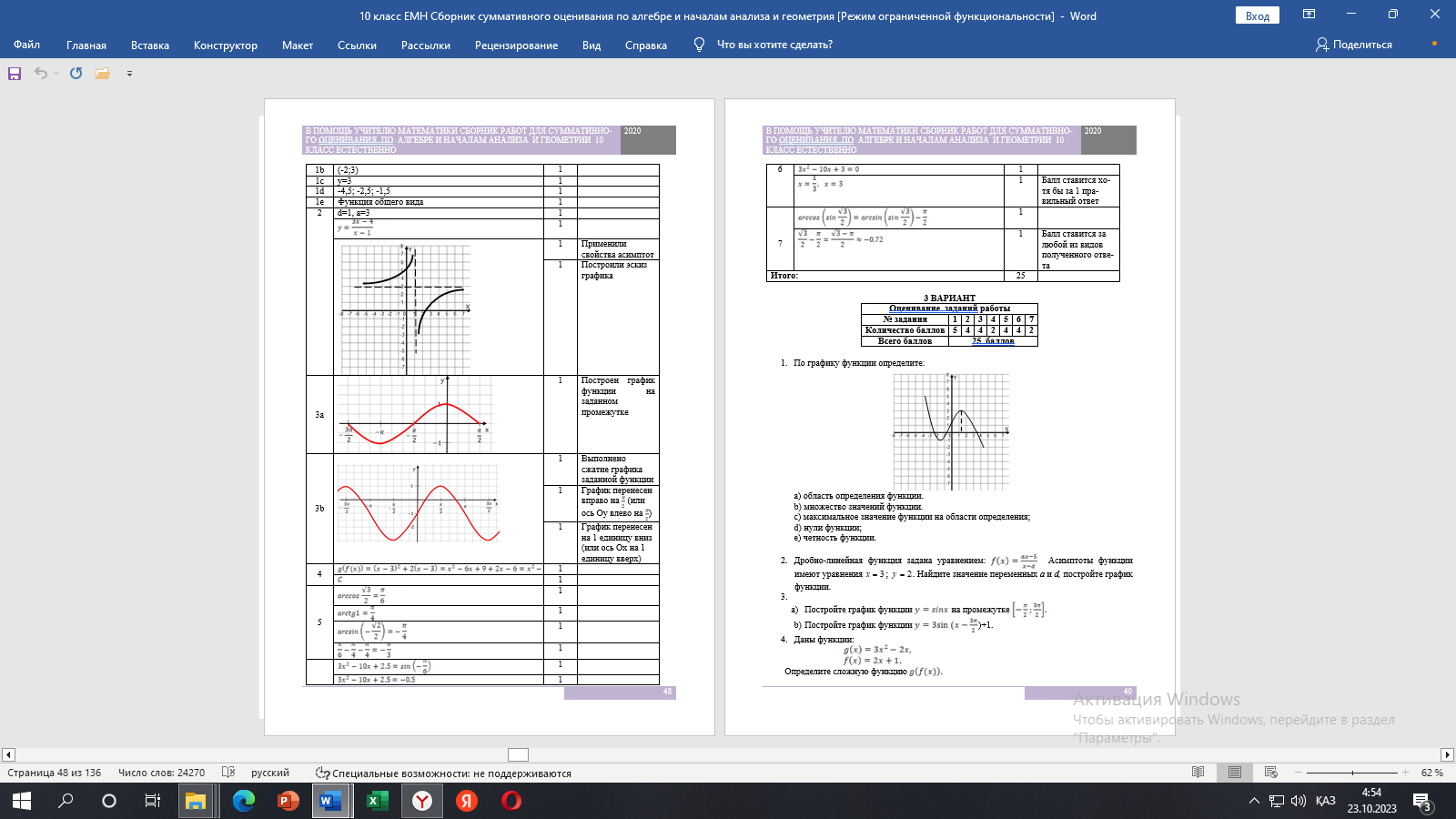1456x819 pixels.
Task: Open the Файл tab
Action: tap(26, 45)
